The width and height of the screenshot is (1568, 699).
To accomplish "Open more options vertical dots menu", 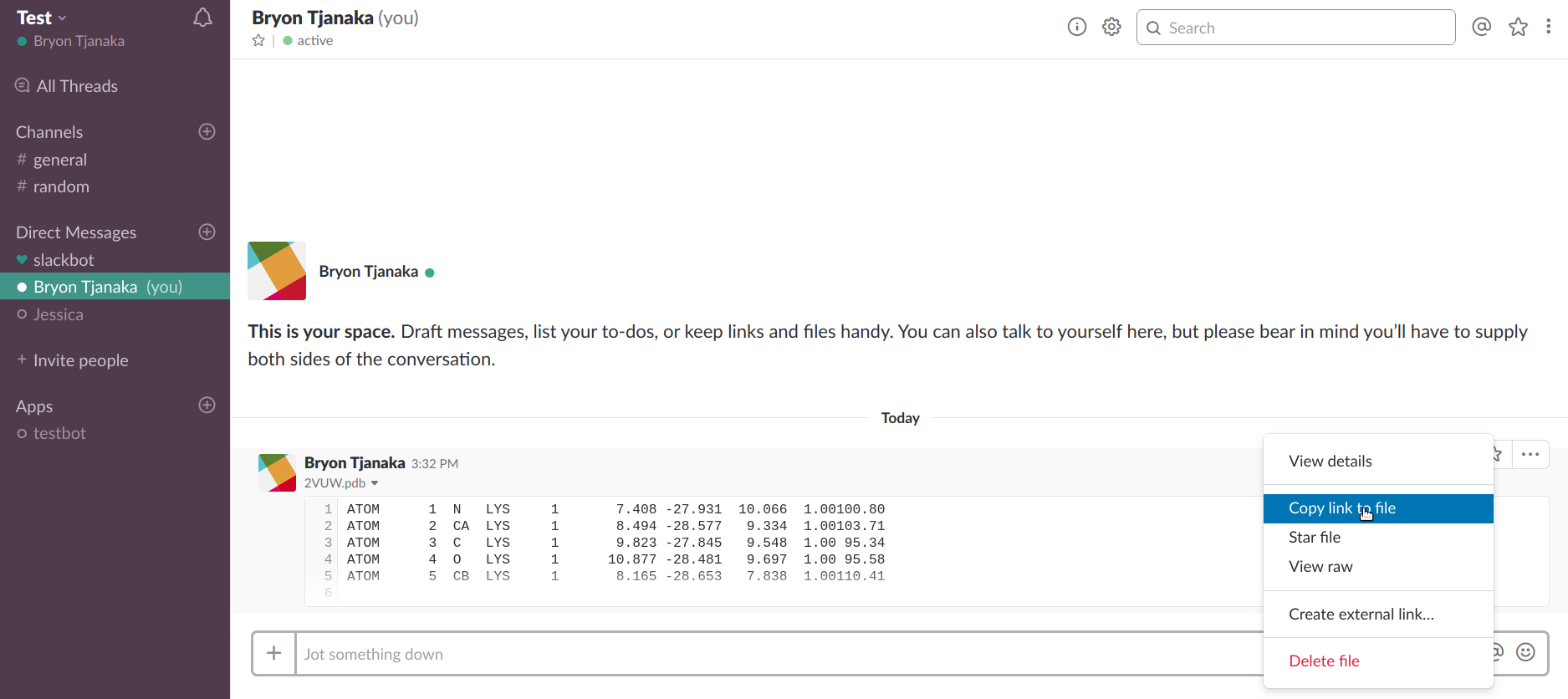I will pos(1549,27).
